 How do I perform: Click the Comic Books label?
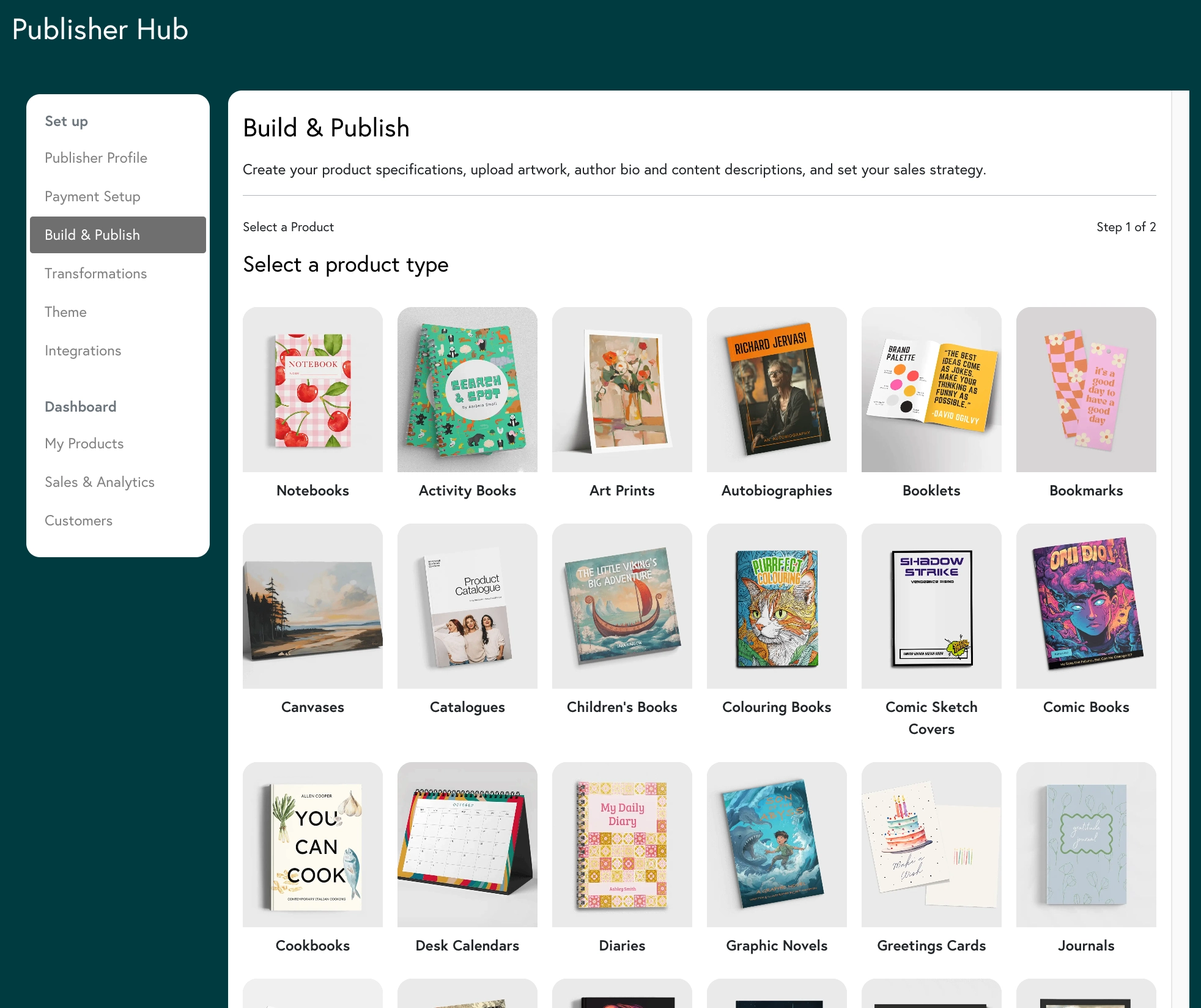[x=1086, y=707]
